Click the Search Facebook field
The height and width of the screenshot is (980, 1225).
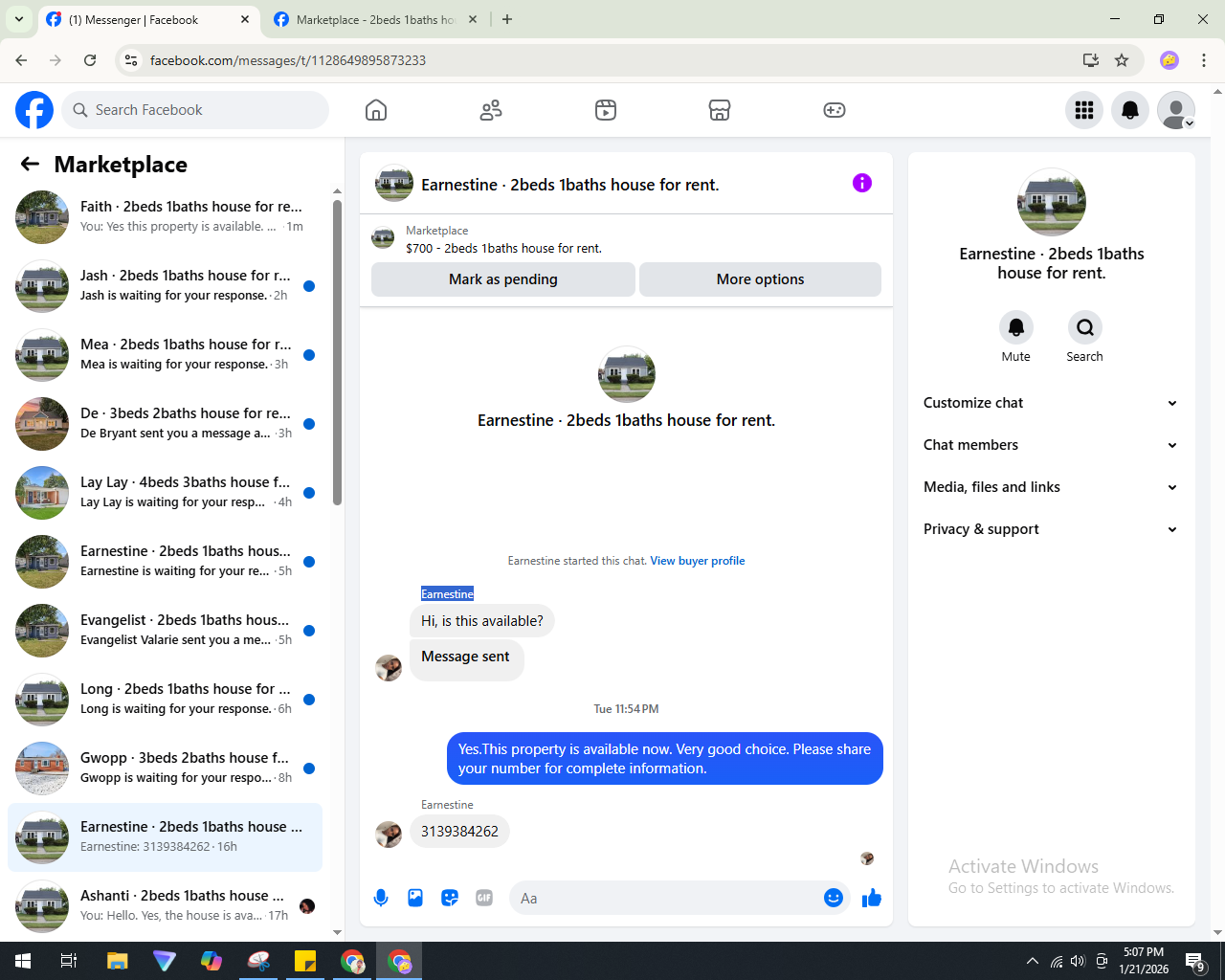coord(195,110)
